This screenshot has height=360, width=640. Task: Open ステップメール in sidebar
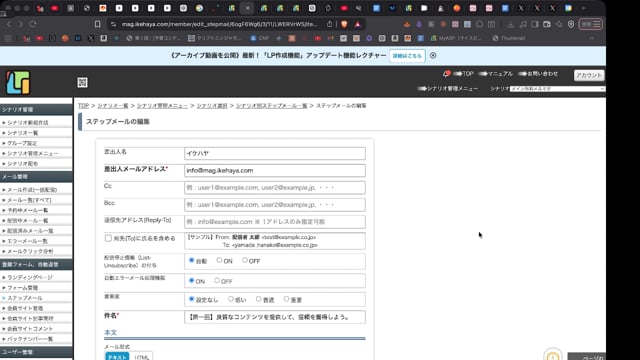[24, 298]
